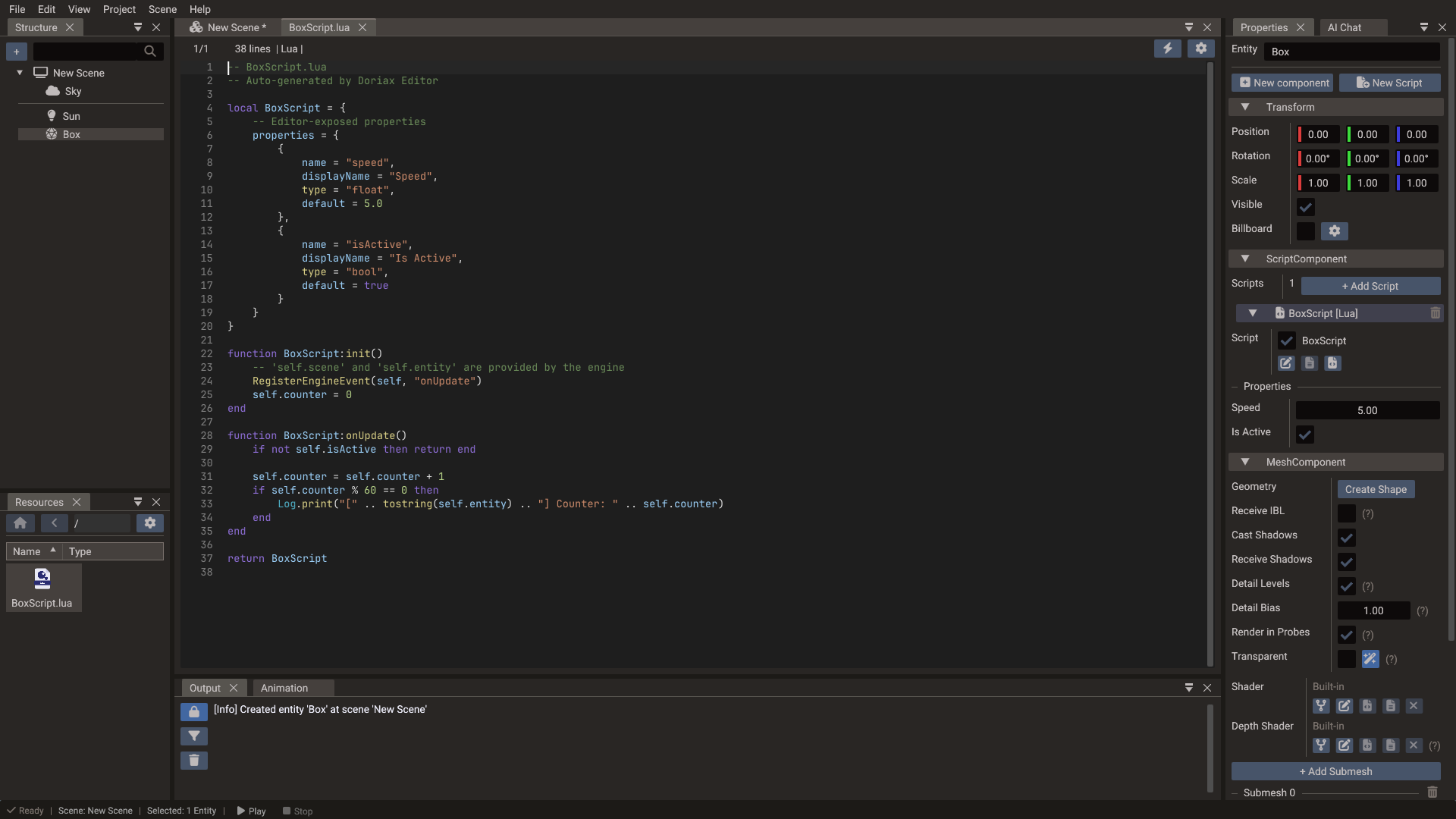Click the + Add Script button
Screen dimensions: 1456x819
(x=1370, y=286)
